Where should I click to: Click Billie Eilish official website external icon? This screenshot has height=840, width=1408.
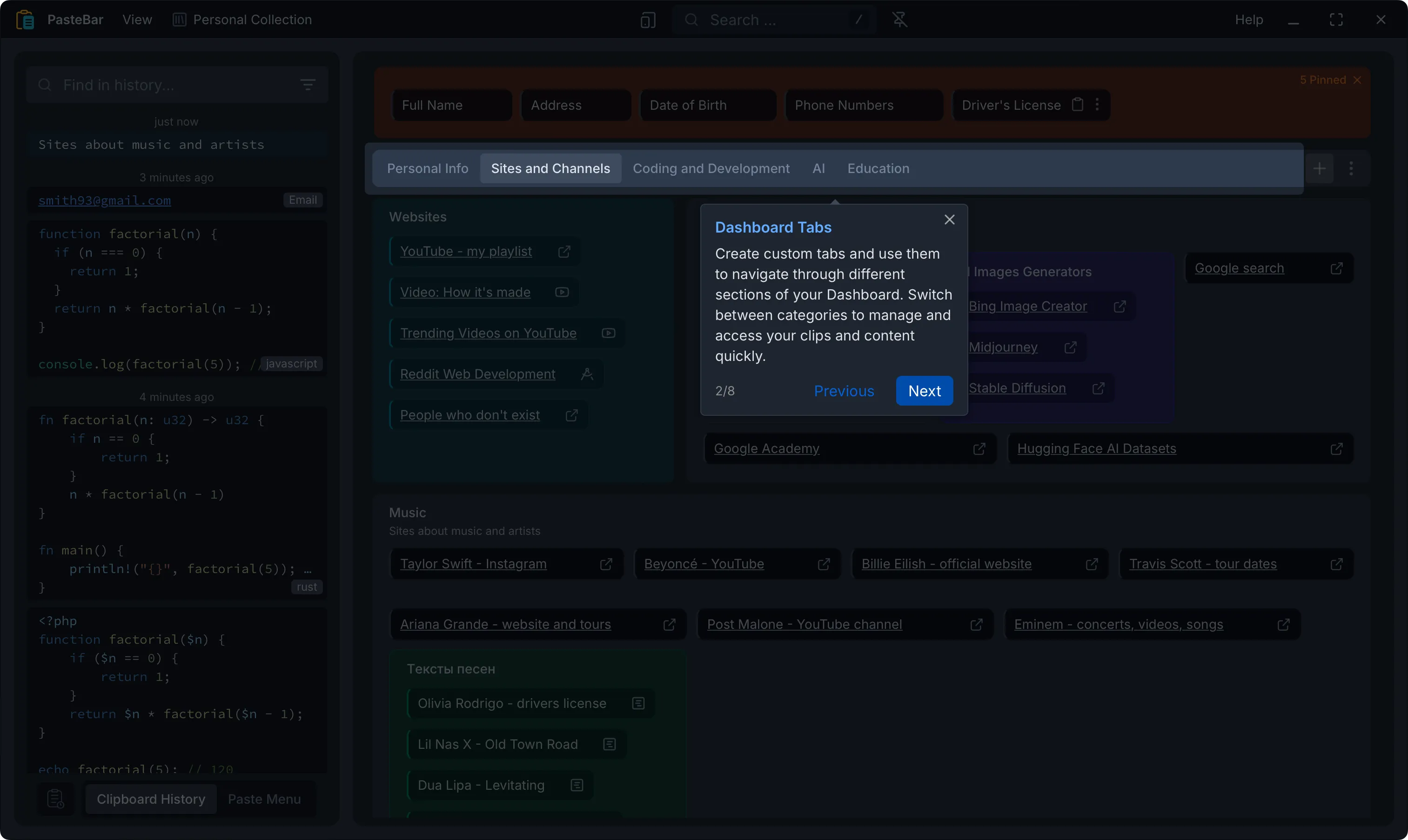click(x=1092, y=564)
